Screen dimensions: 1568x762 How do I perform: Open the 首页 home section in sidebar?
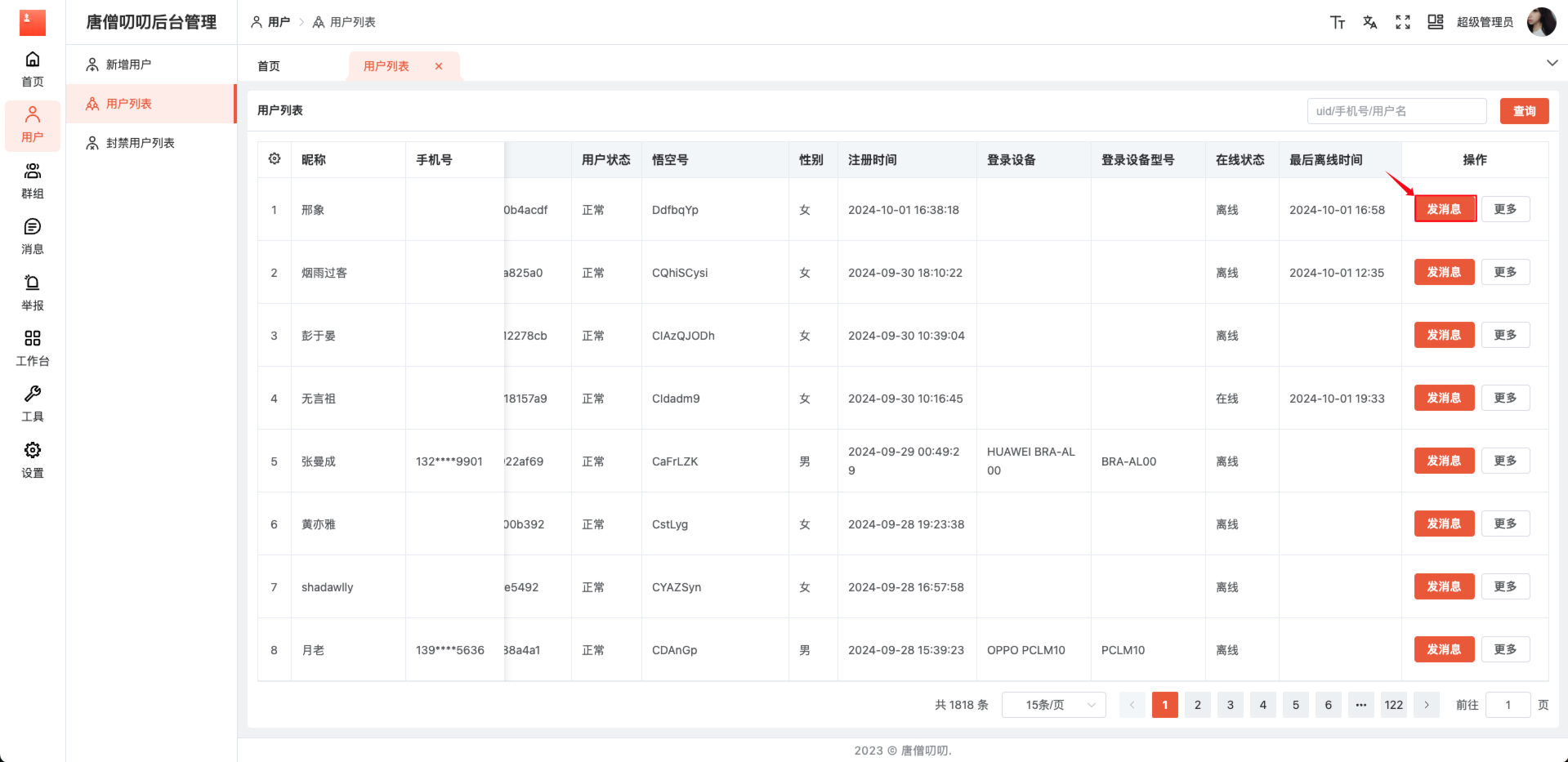[x=32, y=69]
